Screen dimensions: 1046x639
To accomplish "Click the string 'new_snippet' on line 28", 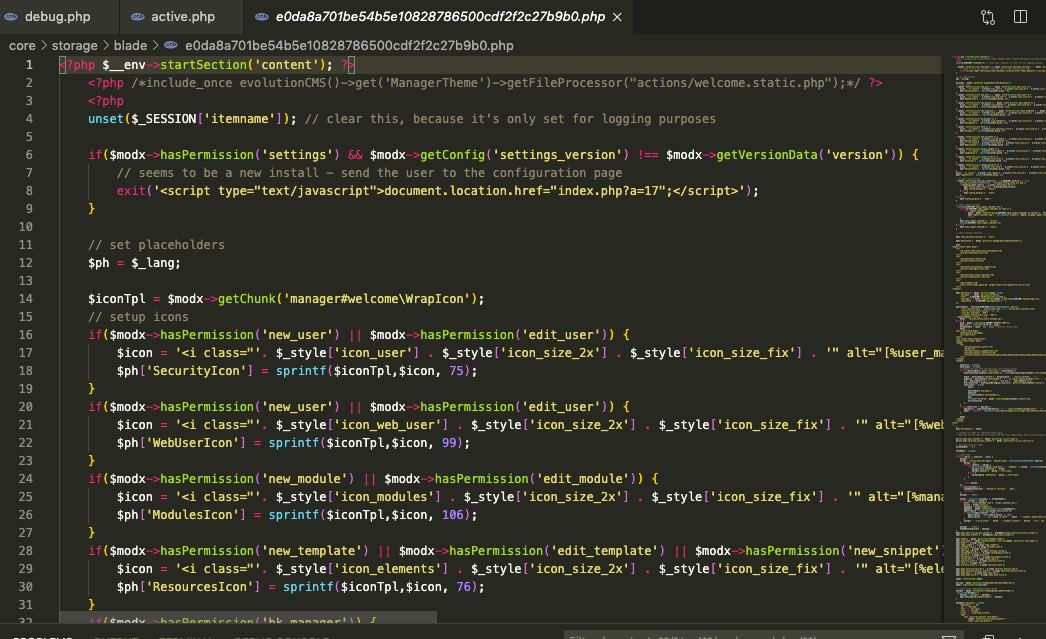I will 893,551.
